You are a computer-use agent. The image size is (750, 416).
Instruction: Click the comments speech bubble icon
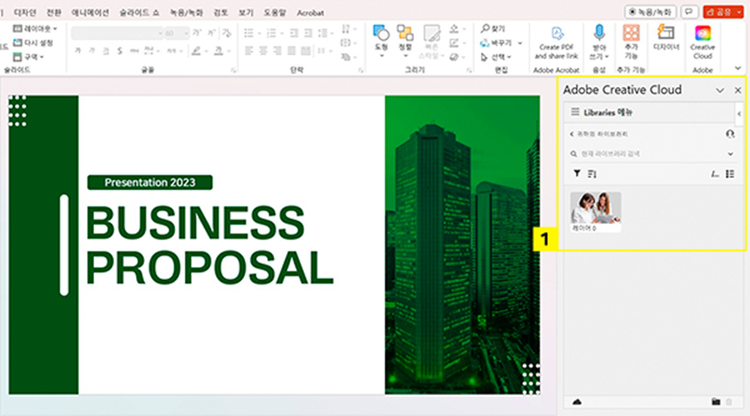coord(689,11)
